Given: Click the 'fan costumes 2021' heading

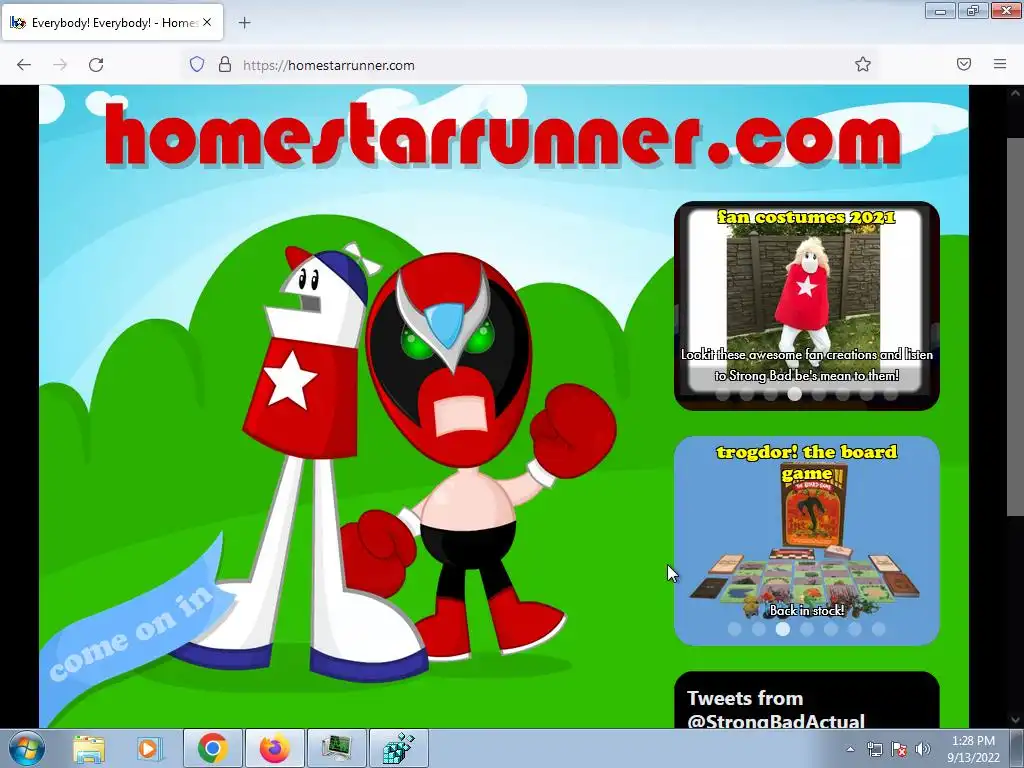Looking at the screenshot, I should (807, 217).
